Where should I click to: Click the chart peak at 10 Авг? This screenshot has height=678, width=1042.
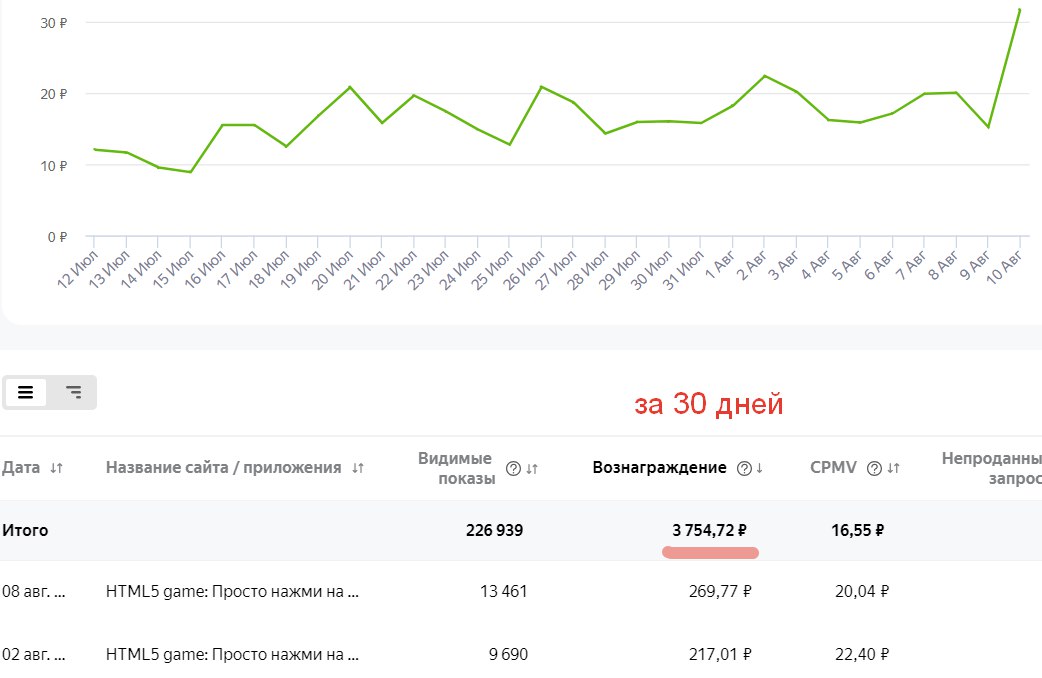pos(1019,10)
